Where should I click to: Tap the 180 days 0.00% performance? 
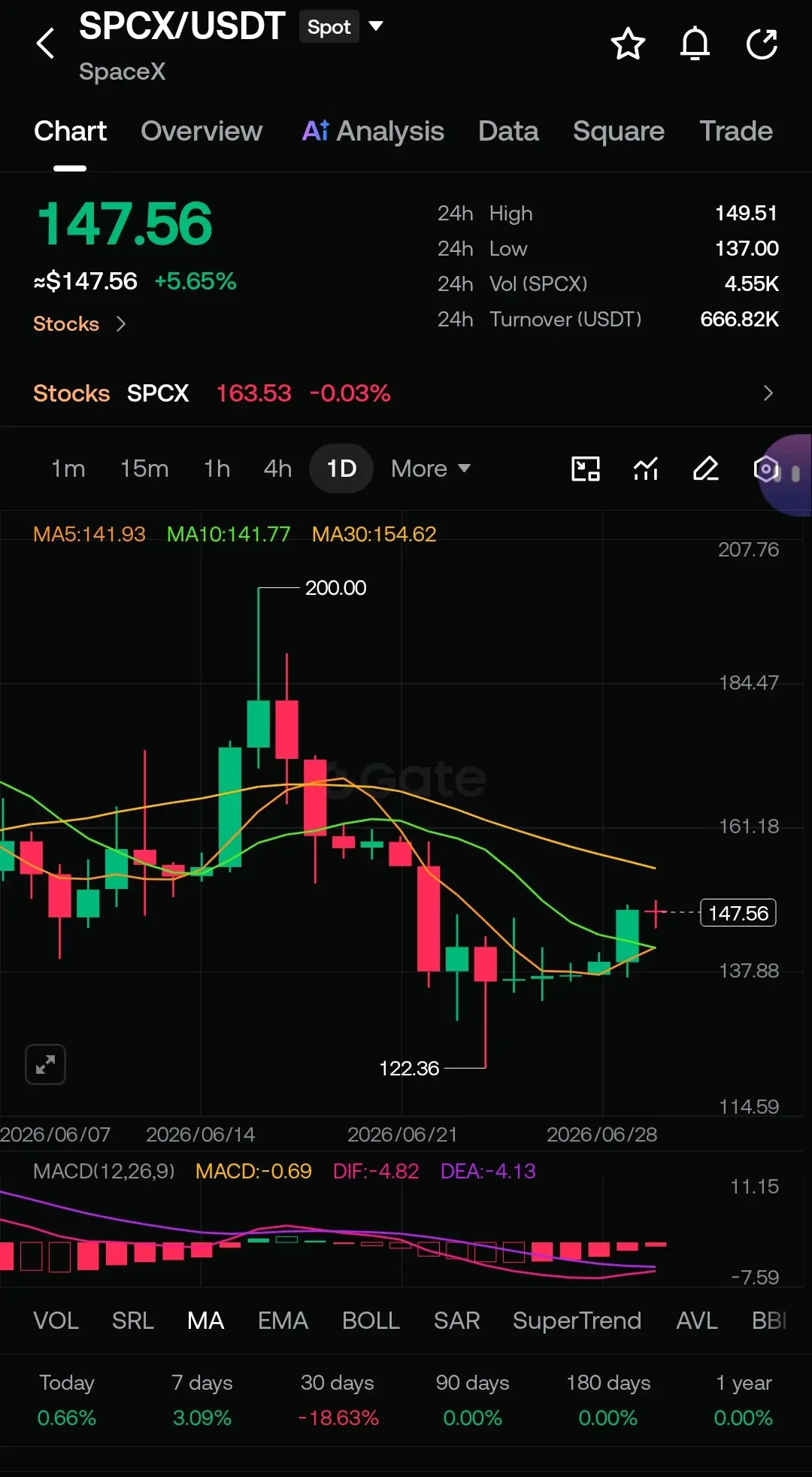(x=608, y=1400)
